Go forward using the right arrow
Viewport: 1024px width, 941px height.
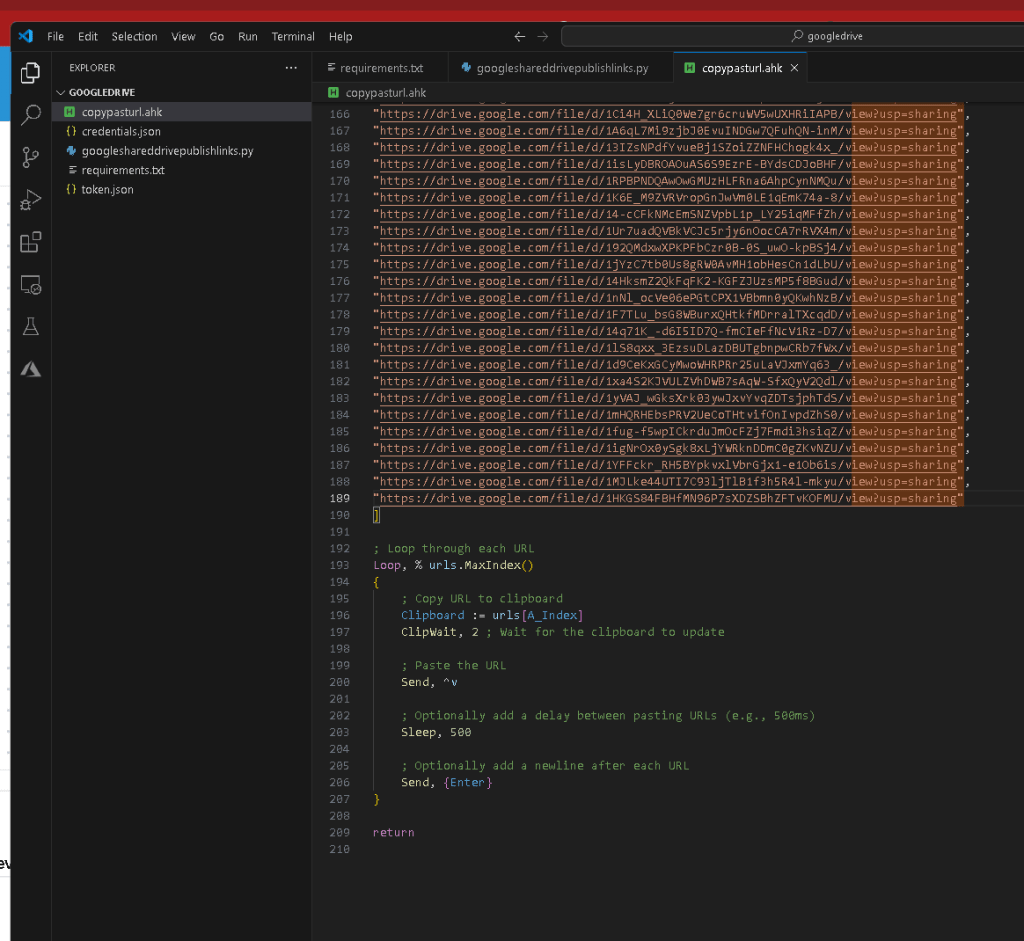pos(543,37)
